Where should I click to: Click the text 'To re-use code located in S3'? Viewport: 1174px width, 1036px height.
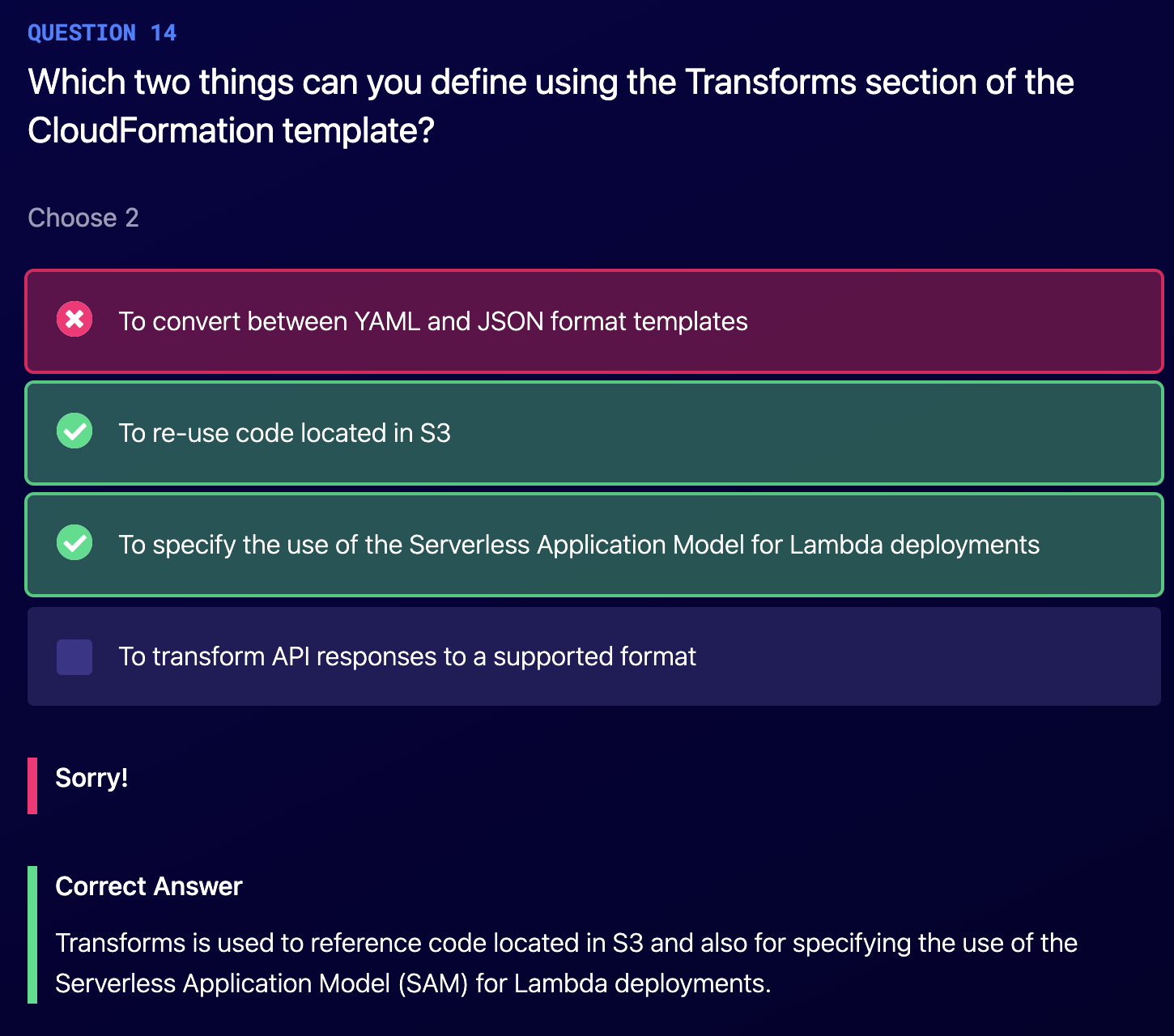pos(285,433)
